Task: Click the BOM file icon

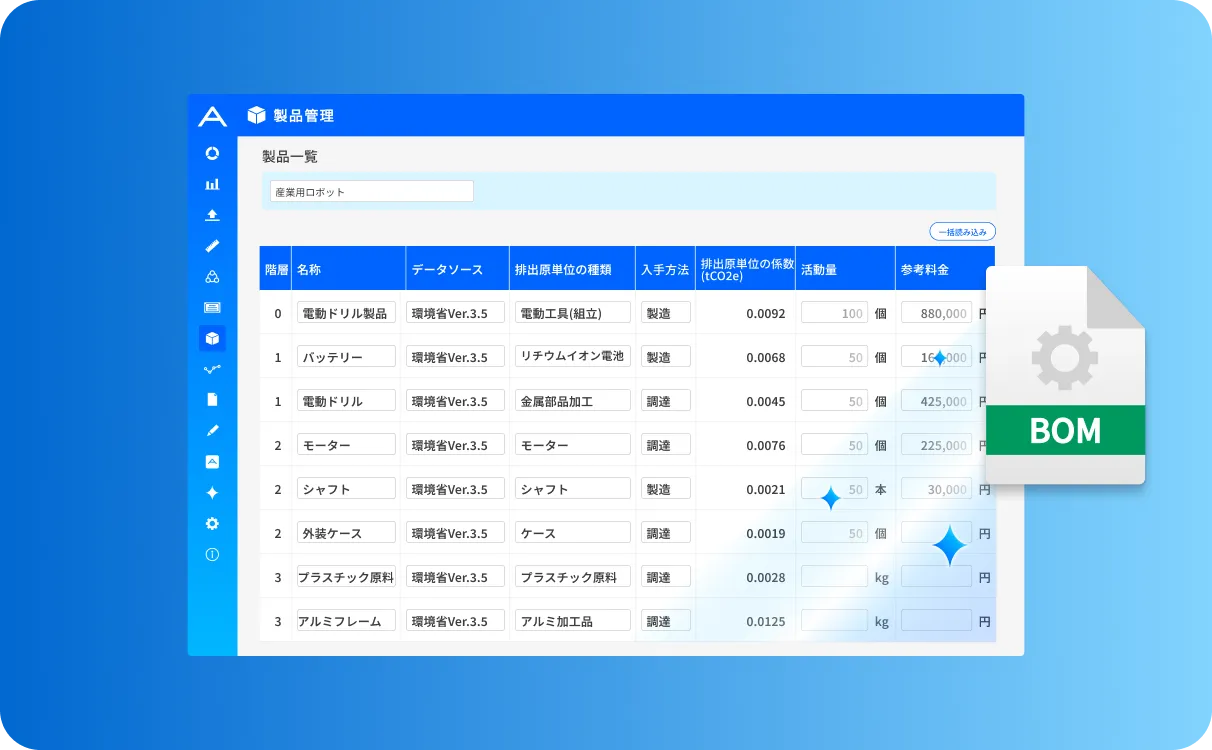Action: point(1065,375)
